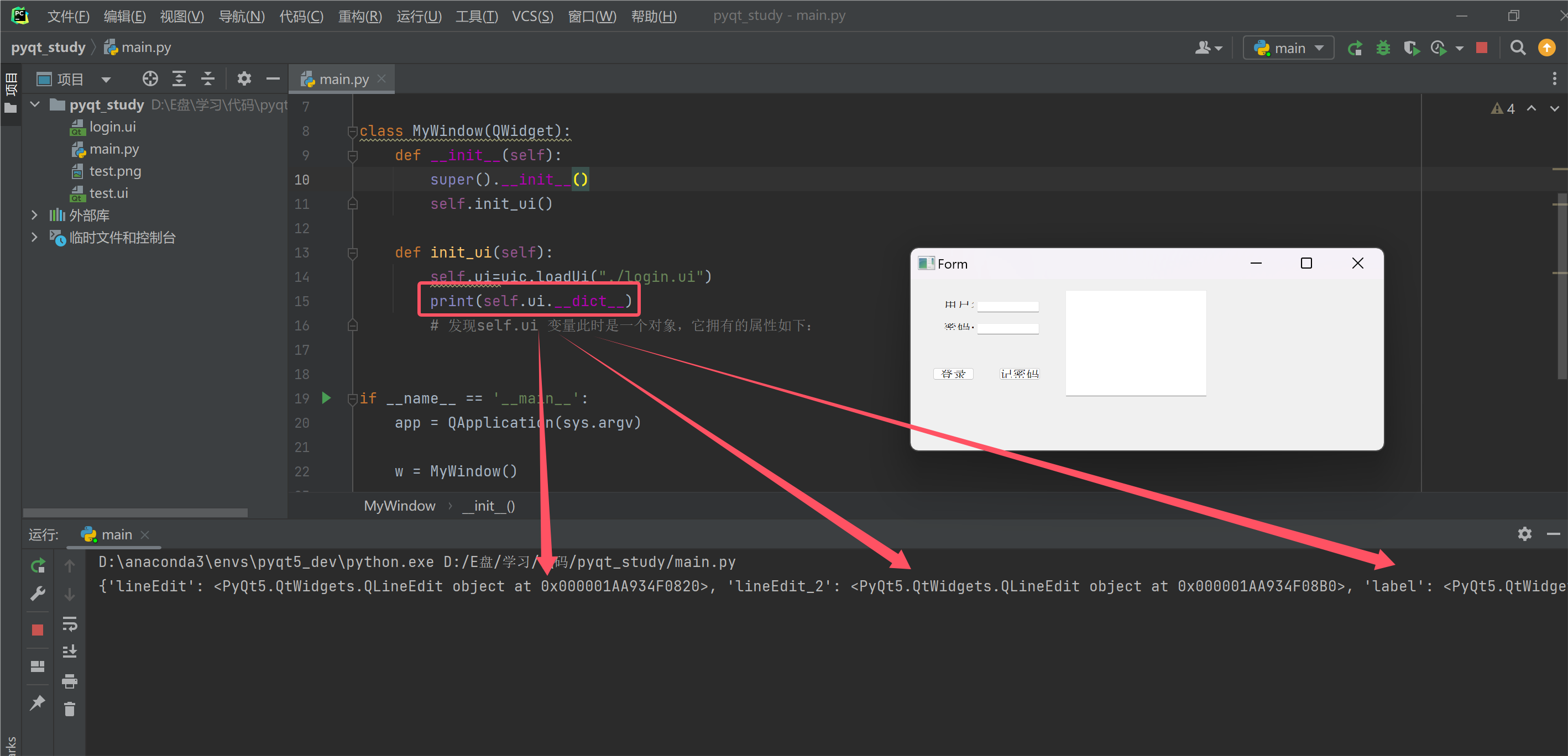Click 登录 button in Form window
1568x756 pixels.
click(x=953, y=374)
